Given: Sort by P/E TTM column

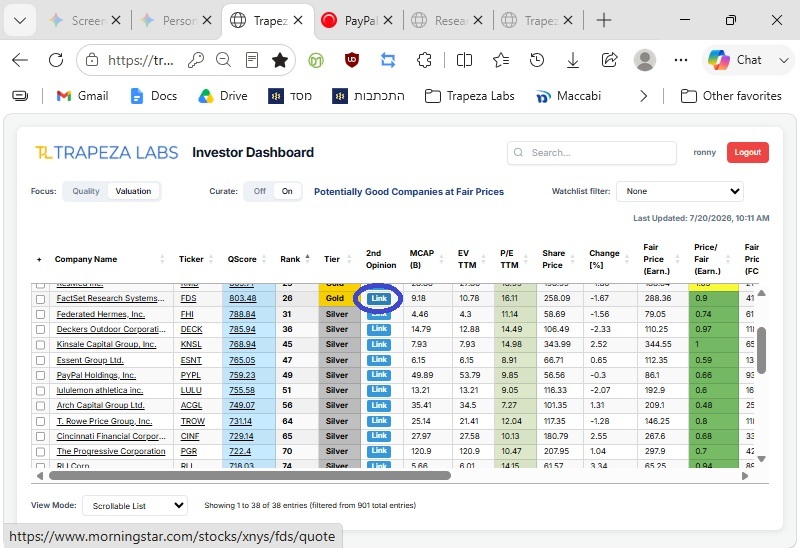Looking at the screenshot, I should (x=509, y=259).
